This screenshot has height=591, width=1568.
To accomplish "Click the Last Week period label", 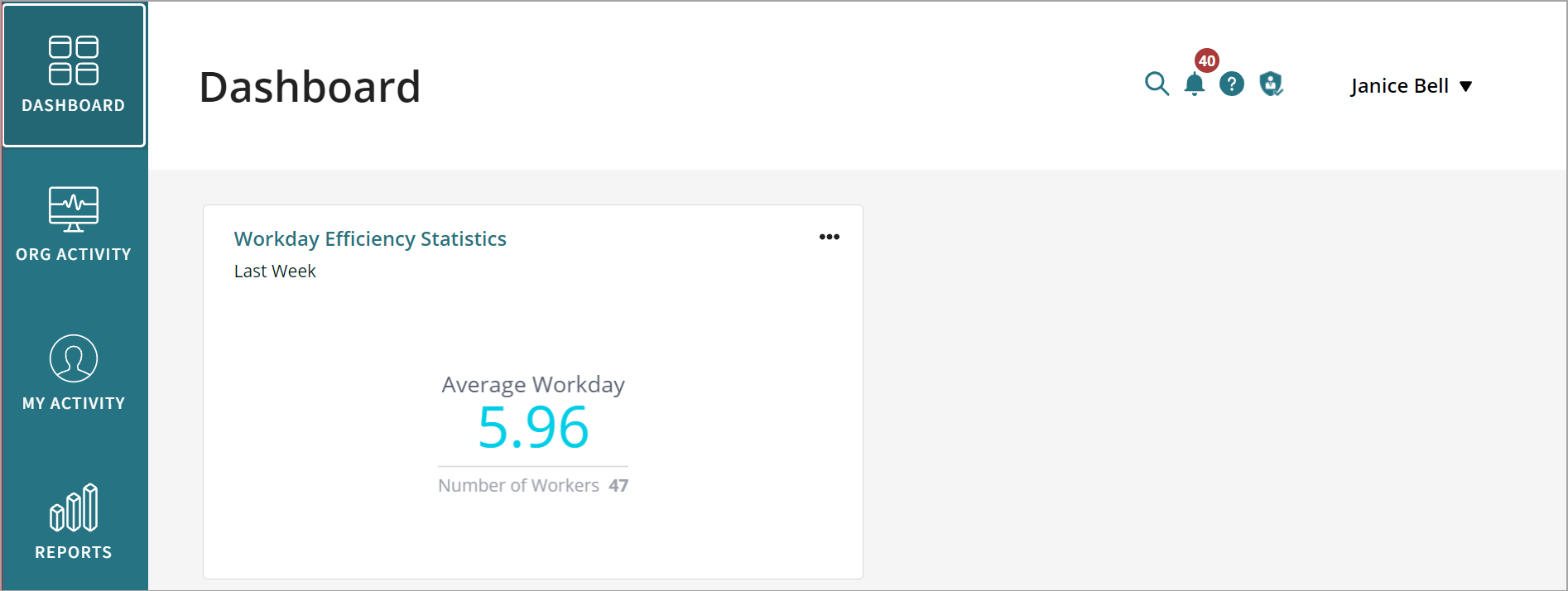I will click(x=275, y=271).
